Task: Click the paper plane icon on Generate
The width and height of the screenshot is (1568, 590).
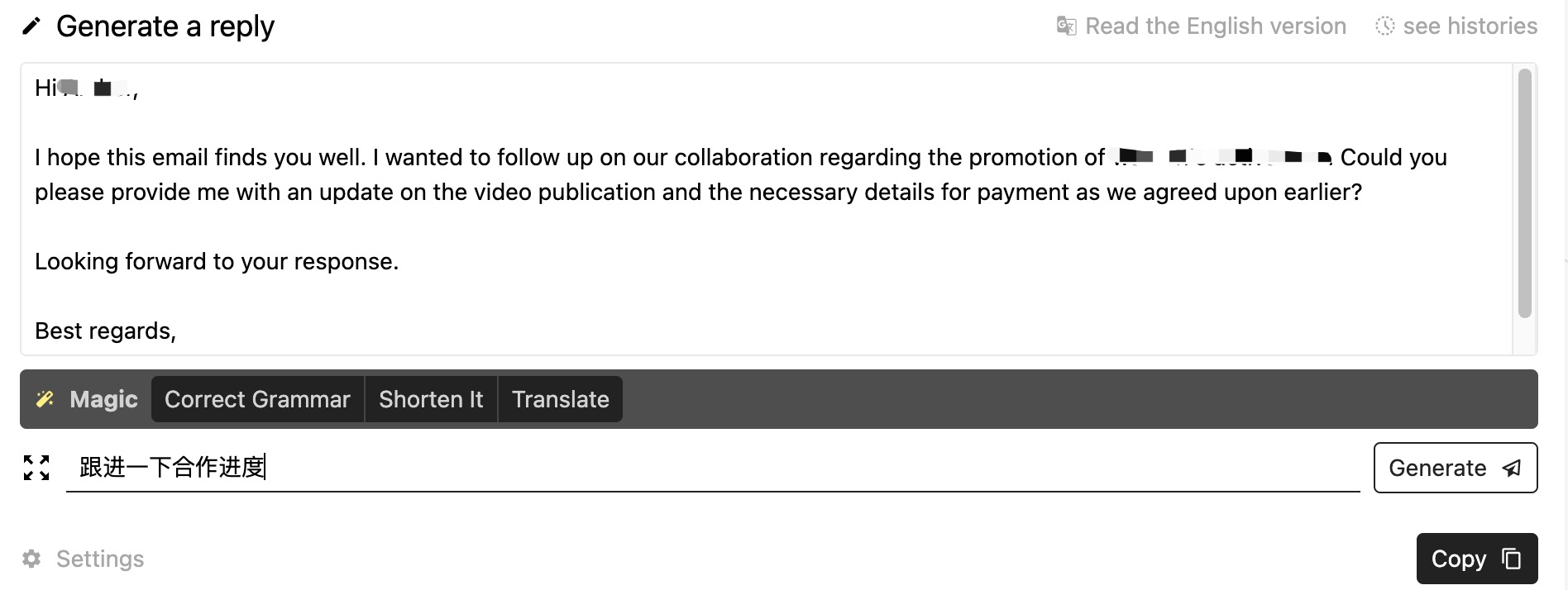Action: [x=1512, y=468]
